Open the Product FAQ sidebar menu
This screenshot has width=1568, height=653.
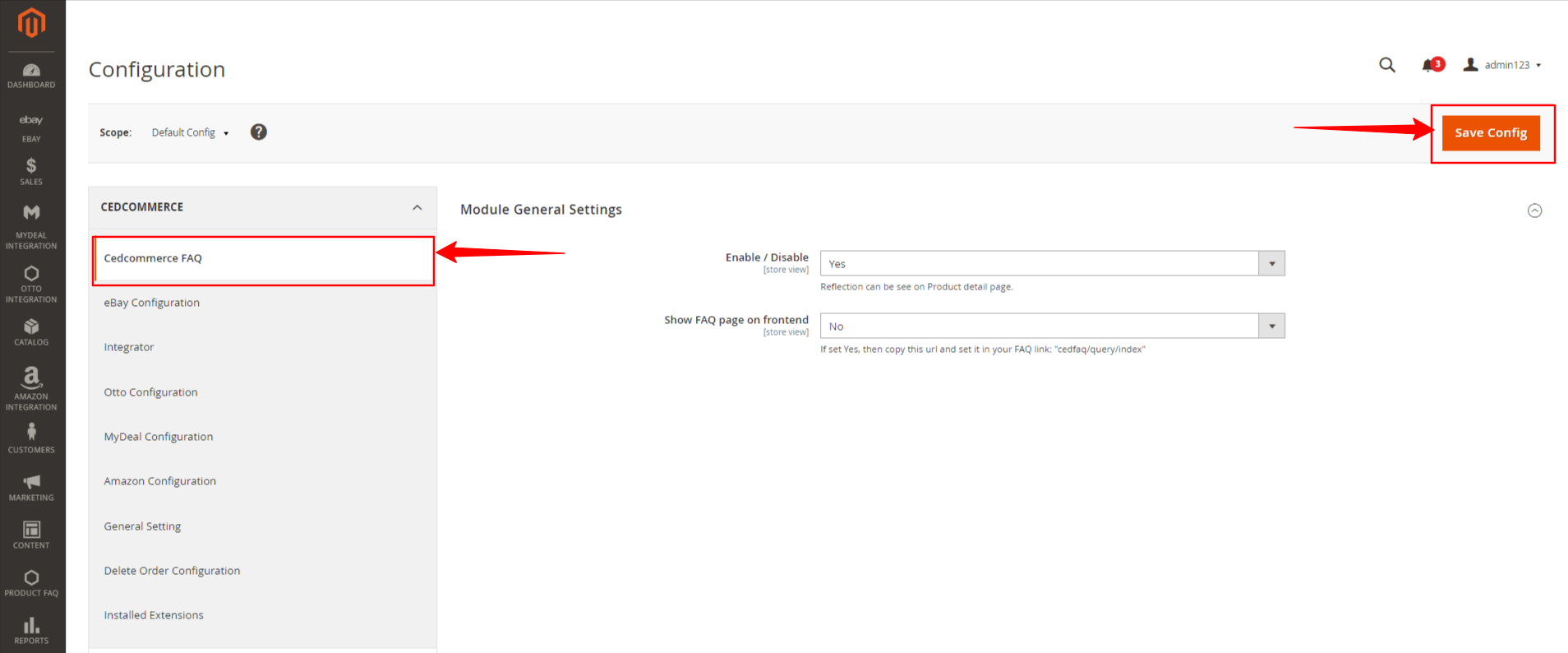(x=31, y=583)
